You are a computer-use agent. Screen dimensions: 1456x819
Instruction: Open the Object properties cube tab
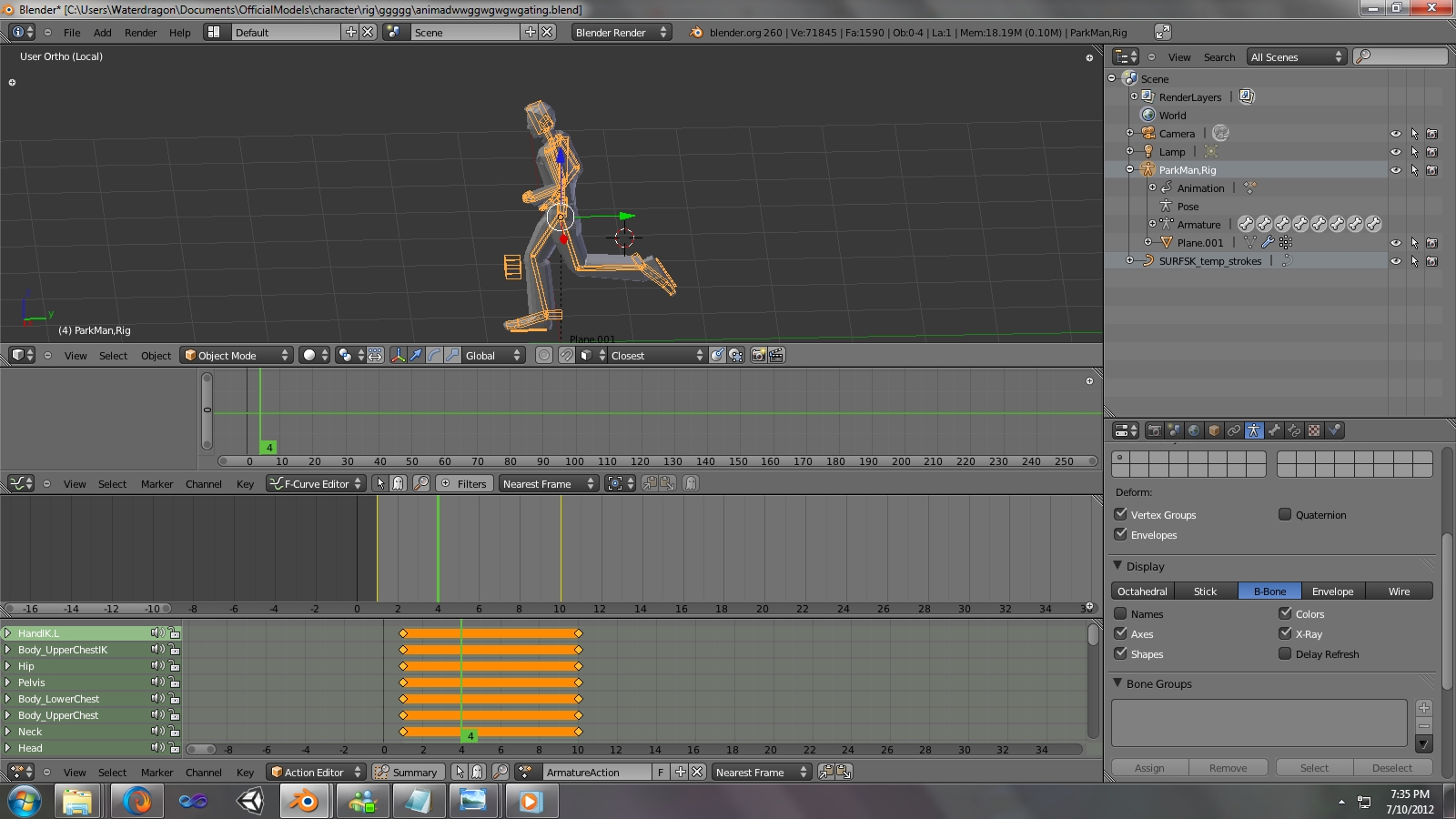pos(1214,430)
